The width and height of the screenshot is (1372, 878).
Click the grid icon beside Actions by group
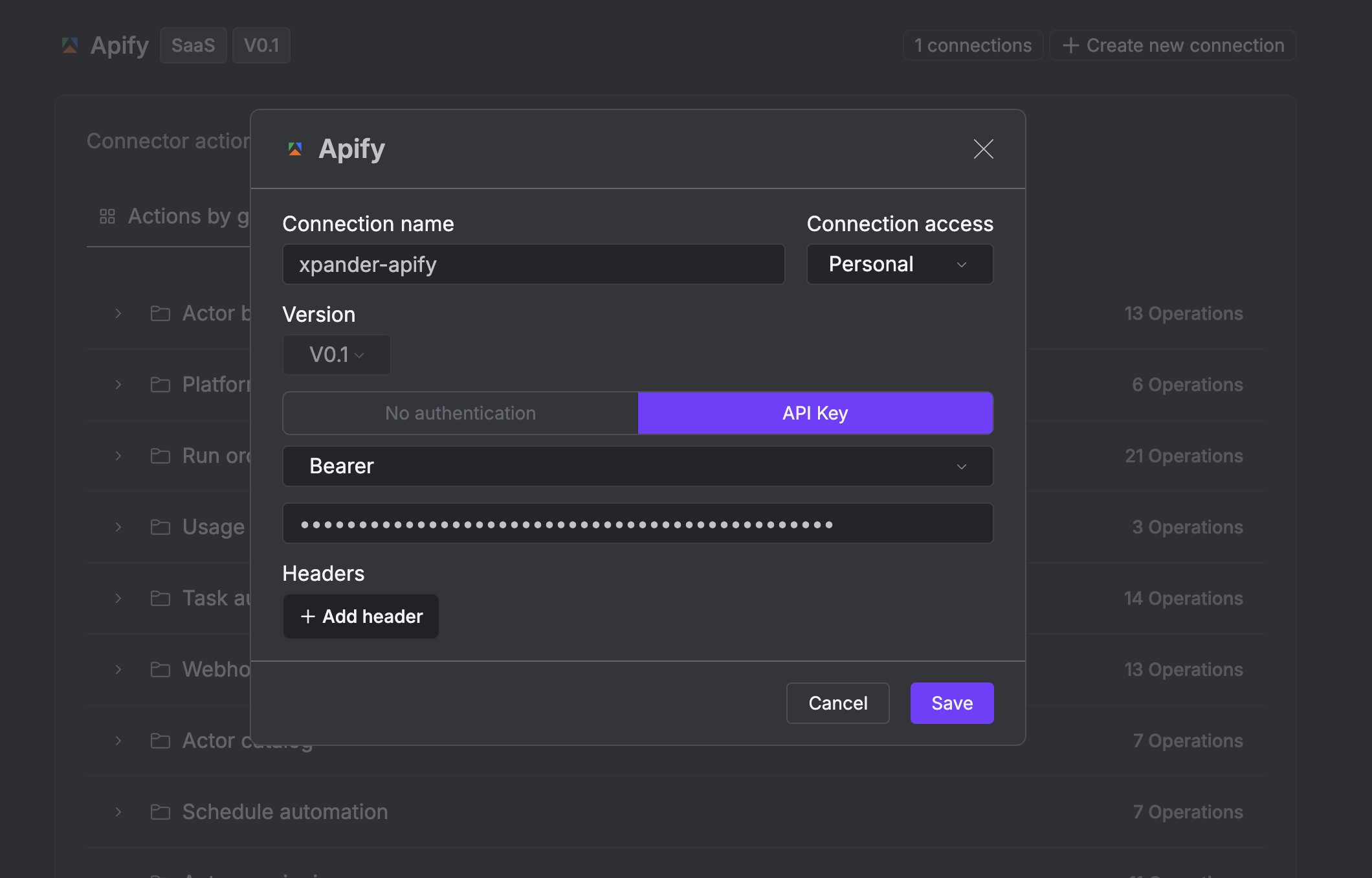(107, 216)
